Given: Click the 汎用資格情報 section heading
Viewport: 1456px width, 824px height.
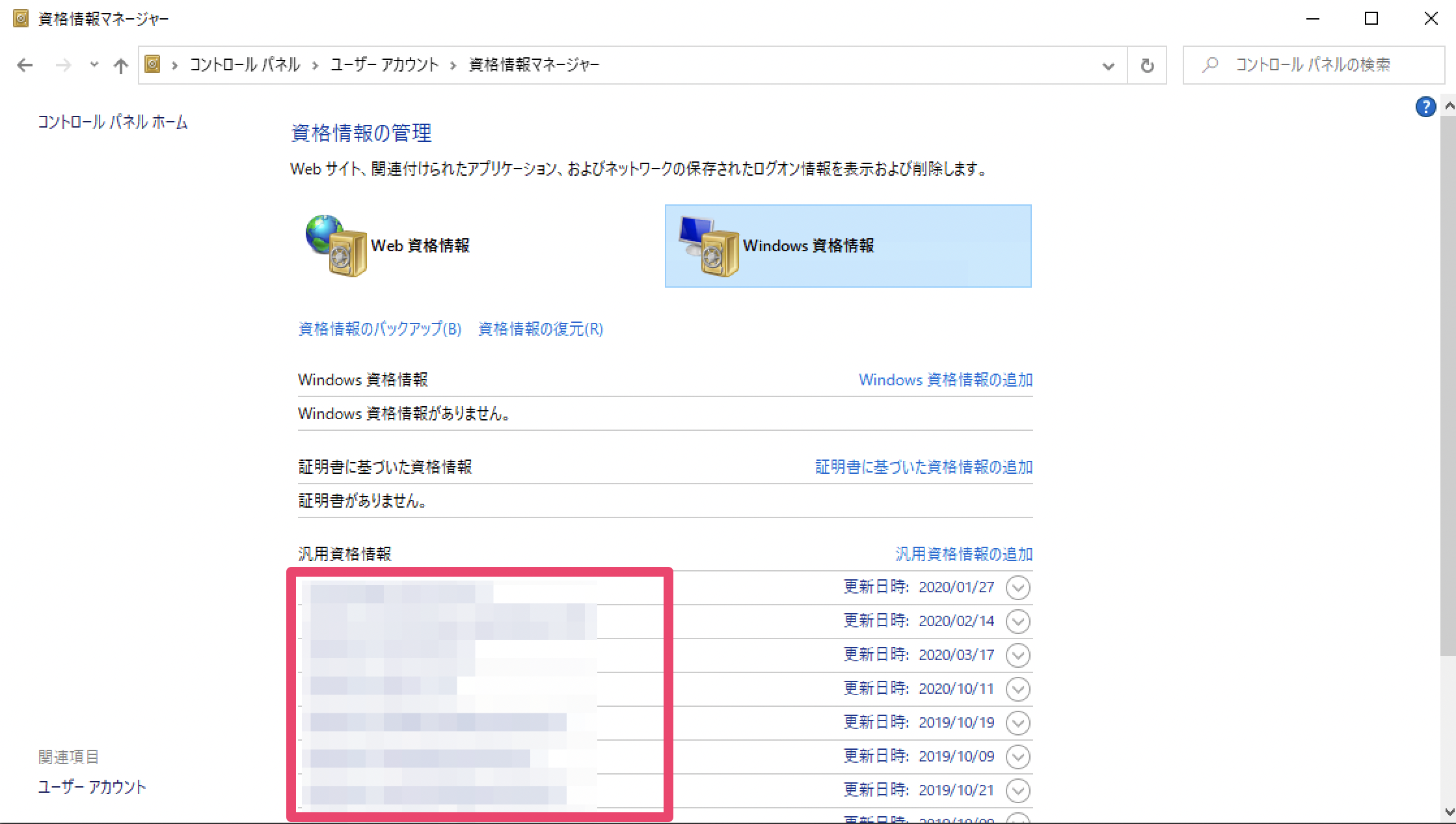Looking at the screenshot, I should 345,555.
